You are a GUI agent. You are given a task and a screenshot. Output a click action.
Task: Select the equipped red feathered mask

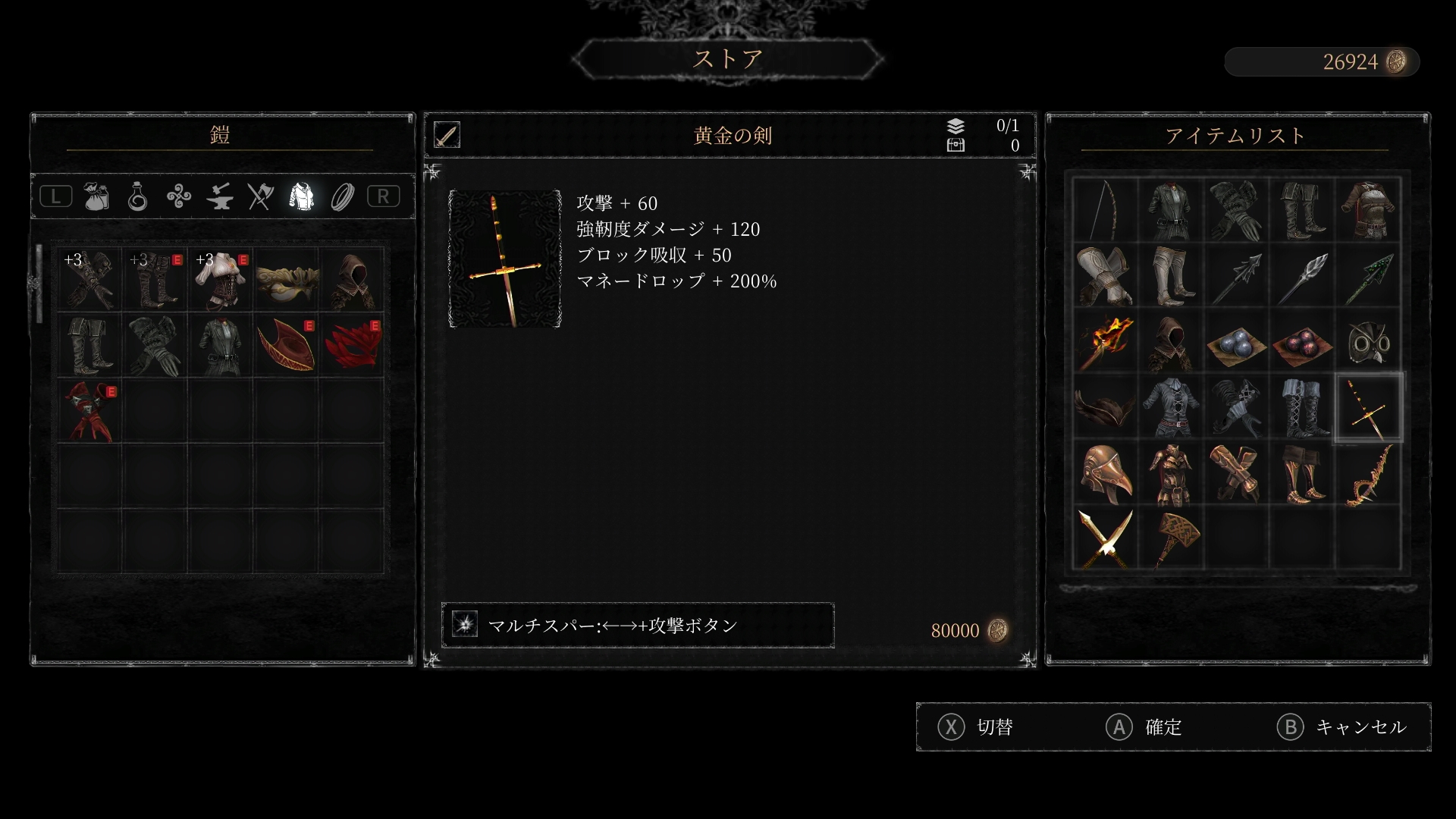click(352, 345)
